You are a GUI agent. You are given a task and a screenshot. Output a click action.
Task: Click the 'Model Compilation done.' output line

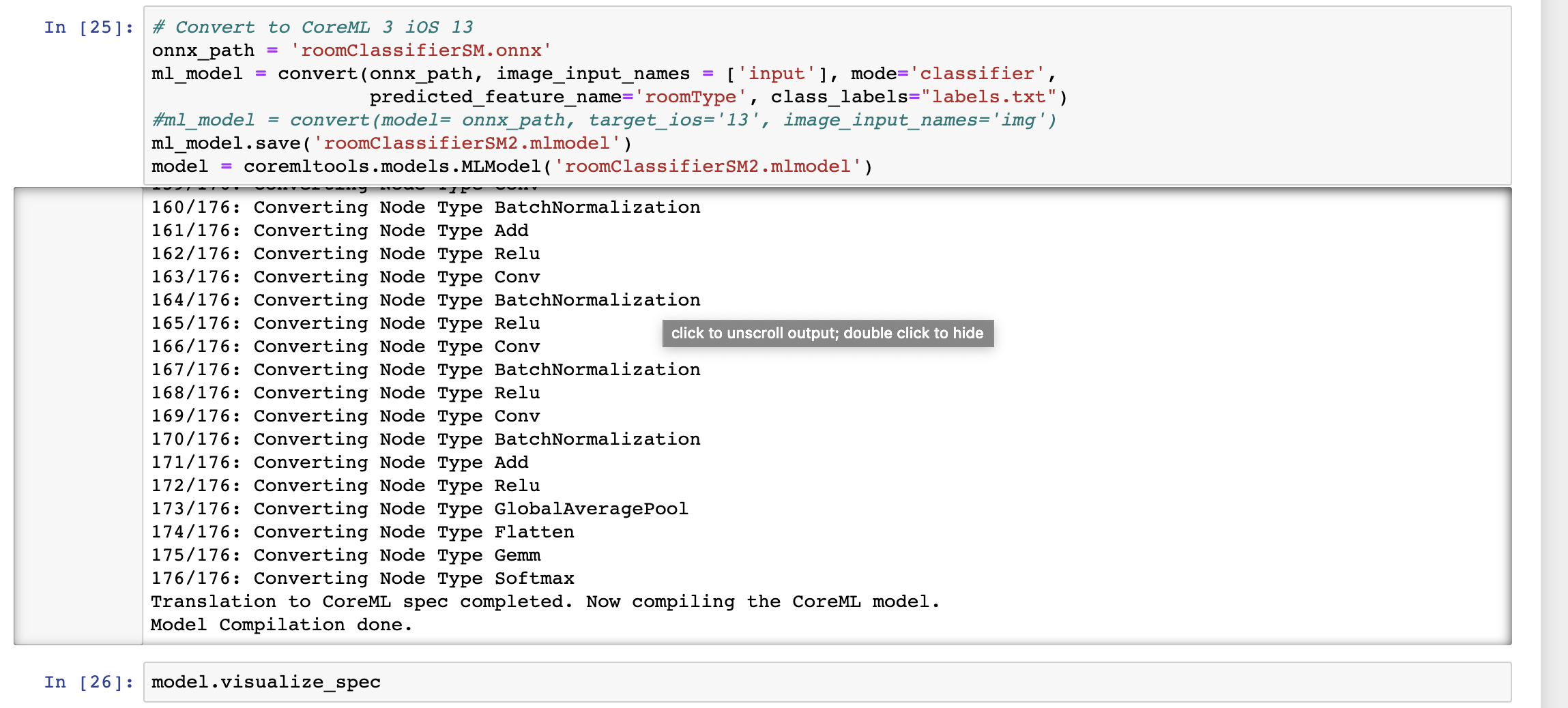coord(281,624)
